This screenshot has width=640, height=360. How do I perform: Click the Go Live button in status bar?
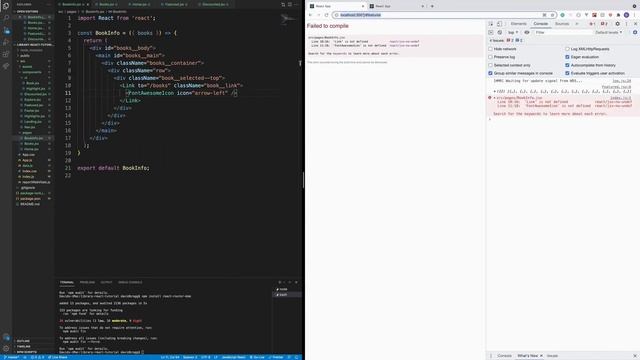(x=257, y=357)
